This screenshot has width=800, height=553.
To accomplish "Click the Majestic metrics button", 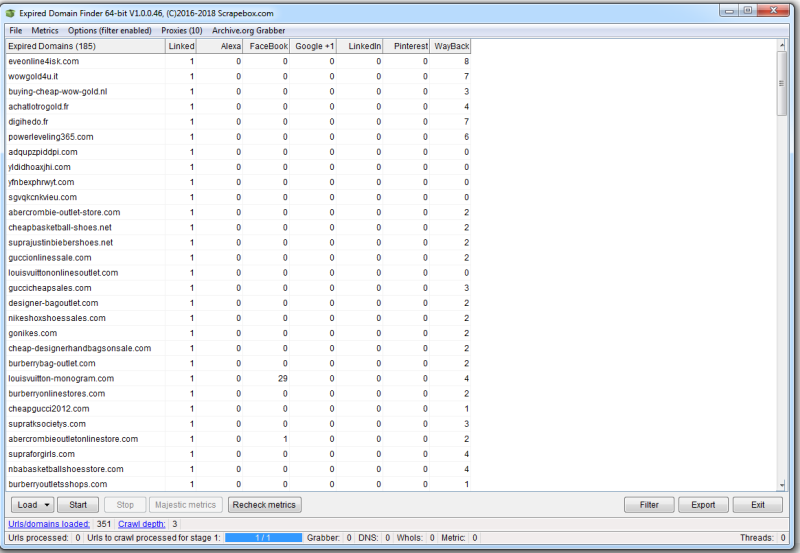I will click(x=186, y=505).
